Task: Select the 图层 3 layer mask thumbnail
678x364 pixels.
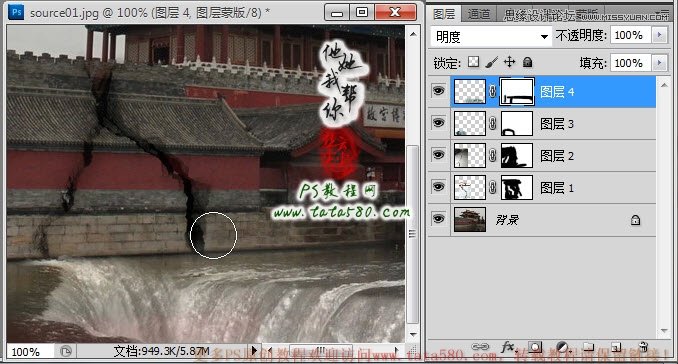Action: (517, 124)
